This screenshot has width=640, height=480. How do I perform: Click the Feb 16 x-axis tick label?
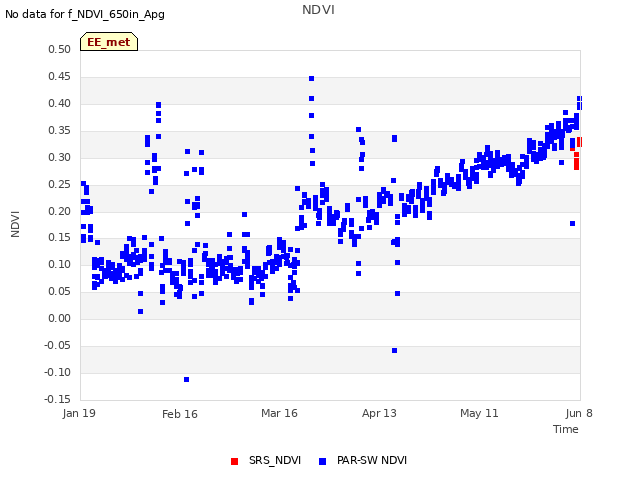tap(180, 414)
